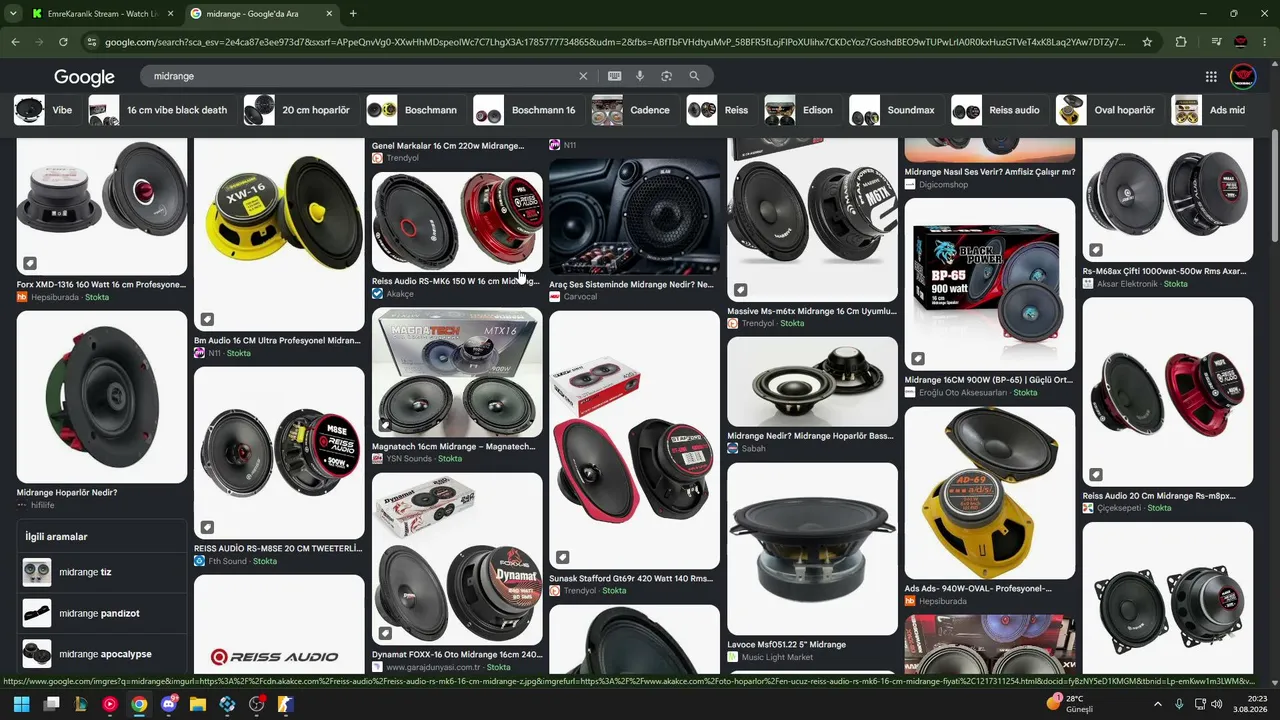Click the Google search input field
Viewport: 1280px width, 720px height.
click(x=362, y=76)
